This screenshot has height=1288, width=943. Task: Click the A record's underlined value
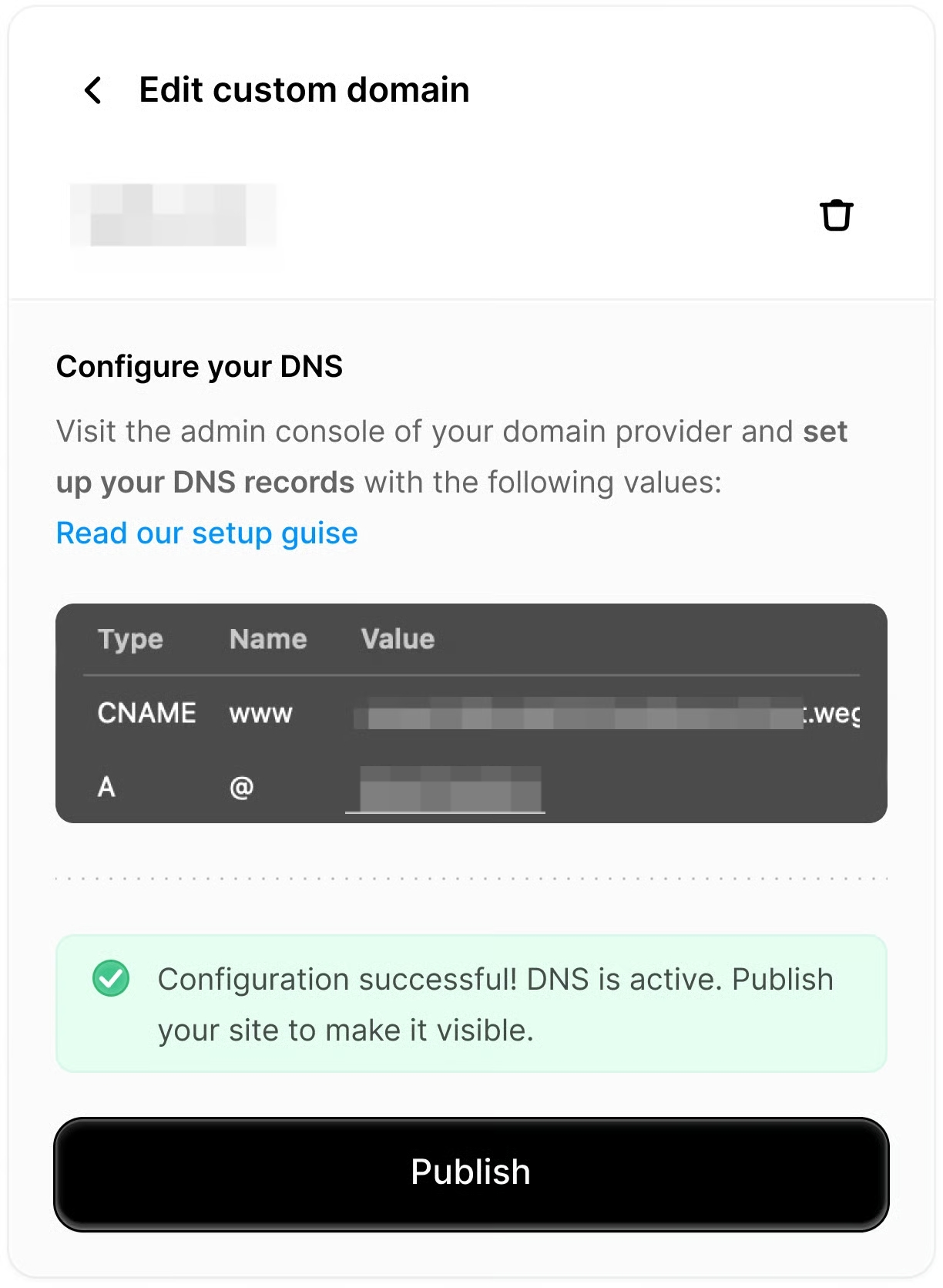point(445,789)
